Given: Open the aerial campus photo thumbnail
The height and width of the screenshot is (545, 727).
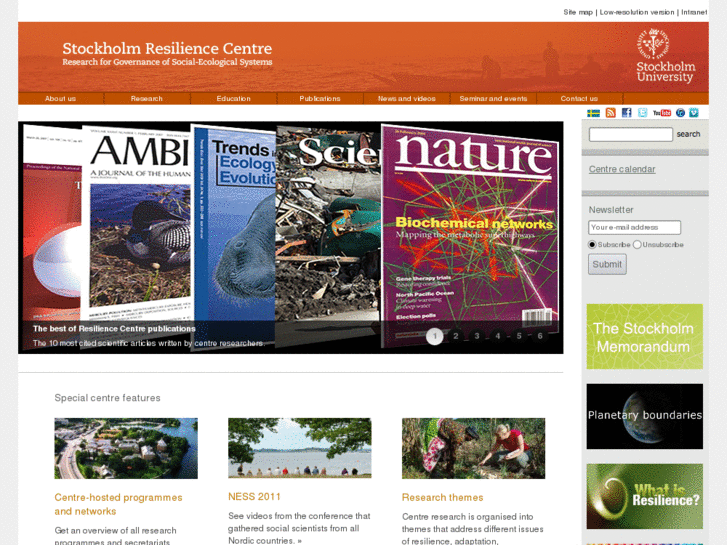Looking at the screenshot, I should (126, 448).
